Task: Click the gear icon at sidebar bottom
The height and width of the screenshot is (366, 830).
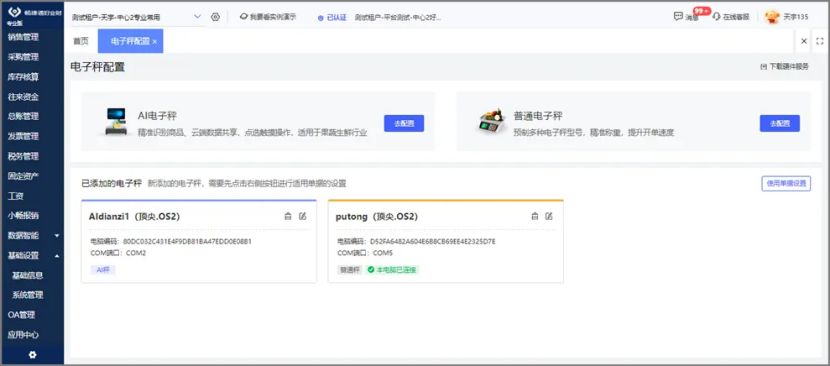Action: tap(32, 355)
